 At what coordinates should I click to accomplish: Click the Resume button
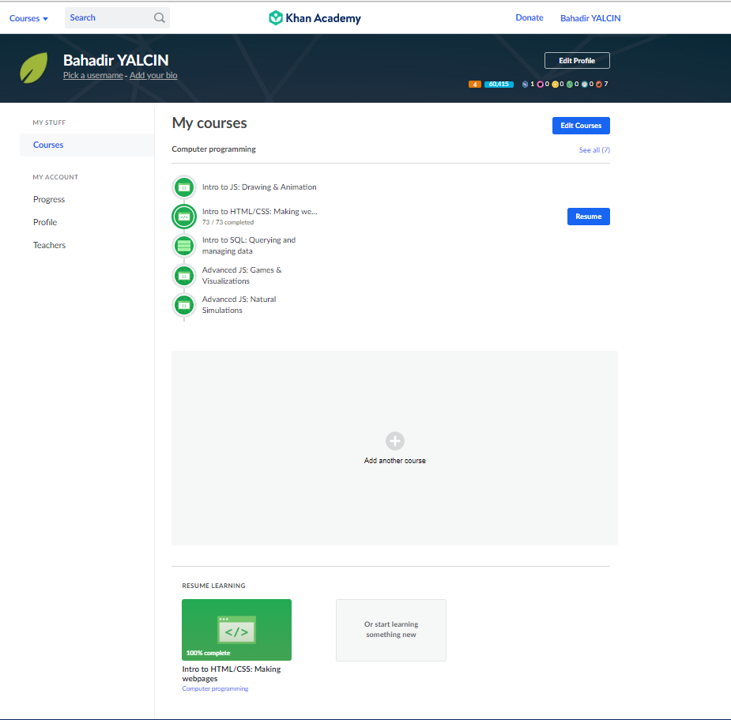588,216
